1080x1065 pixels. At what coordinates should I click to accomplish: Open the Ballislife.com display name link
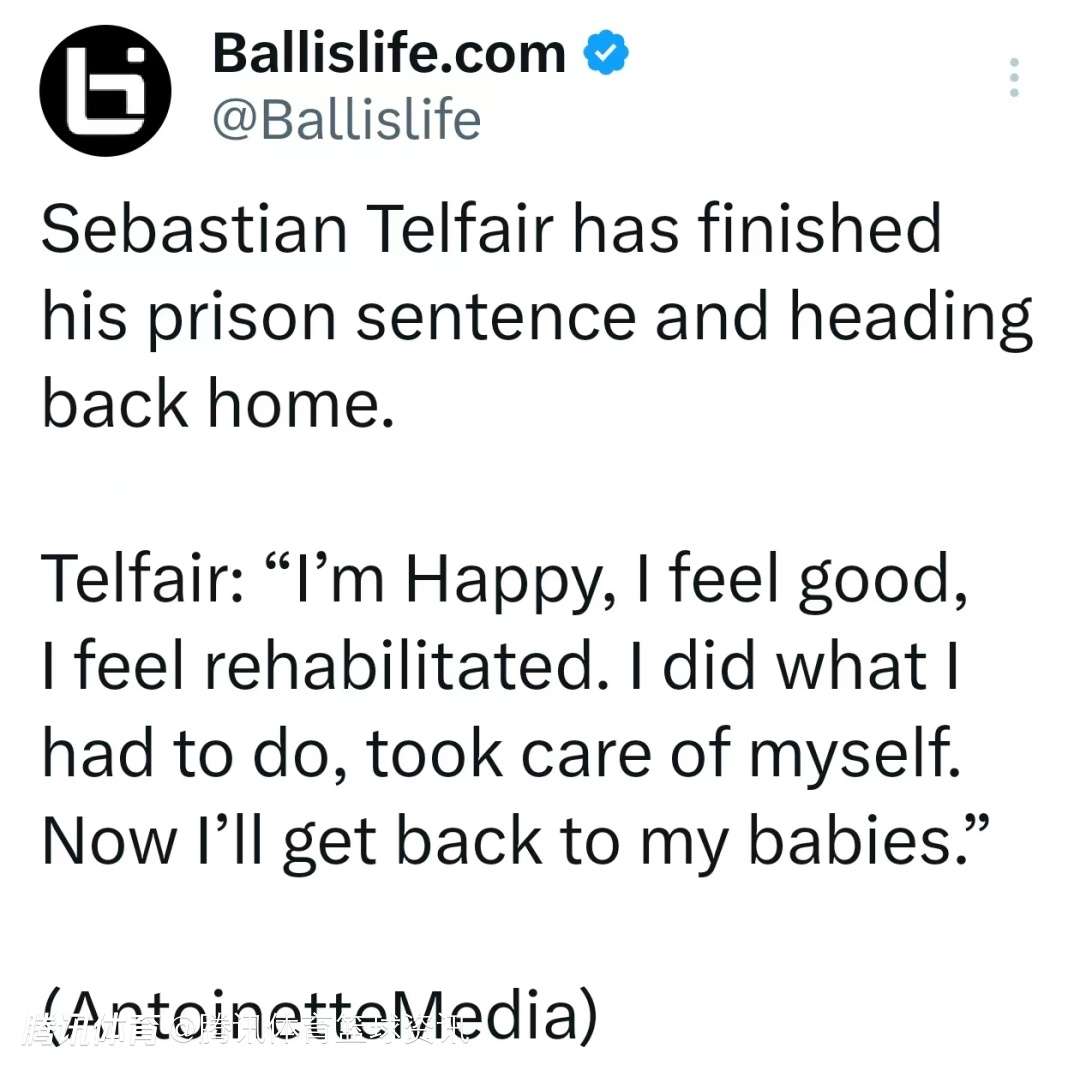(389, 54)
